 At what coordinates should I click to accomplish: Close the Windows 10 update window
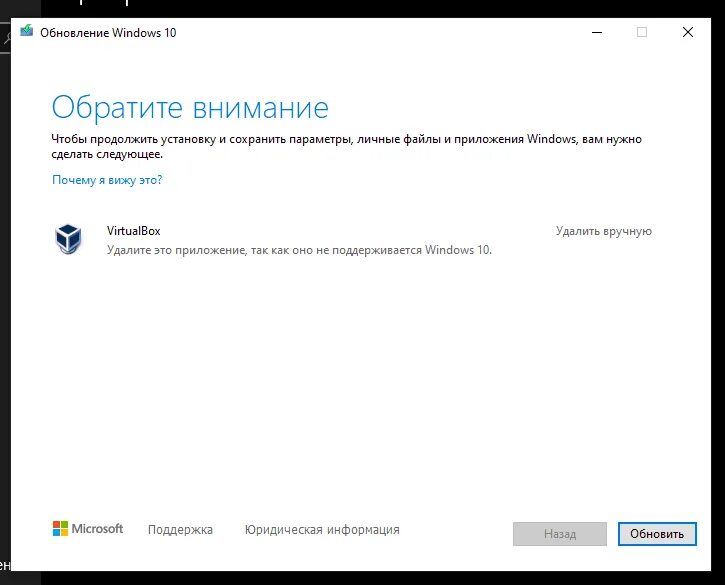(x=688, y=32)
